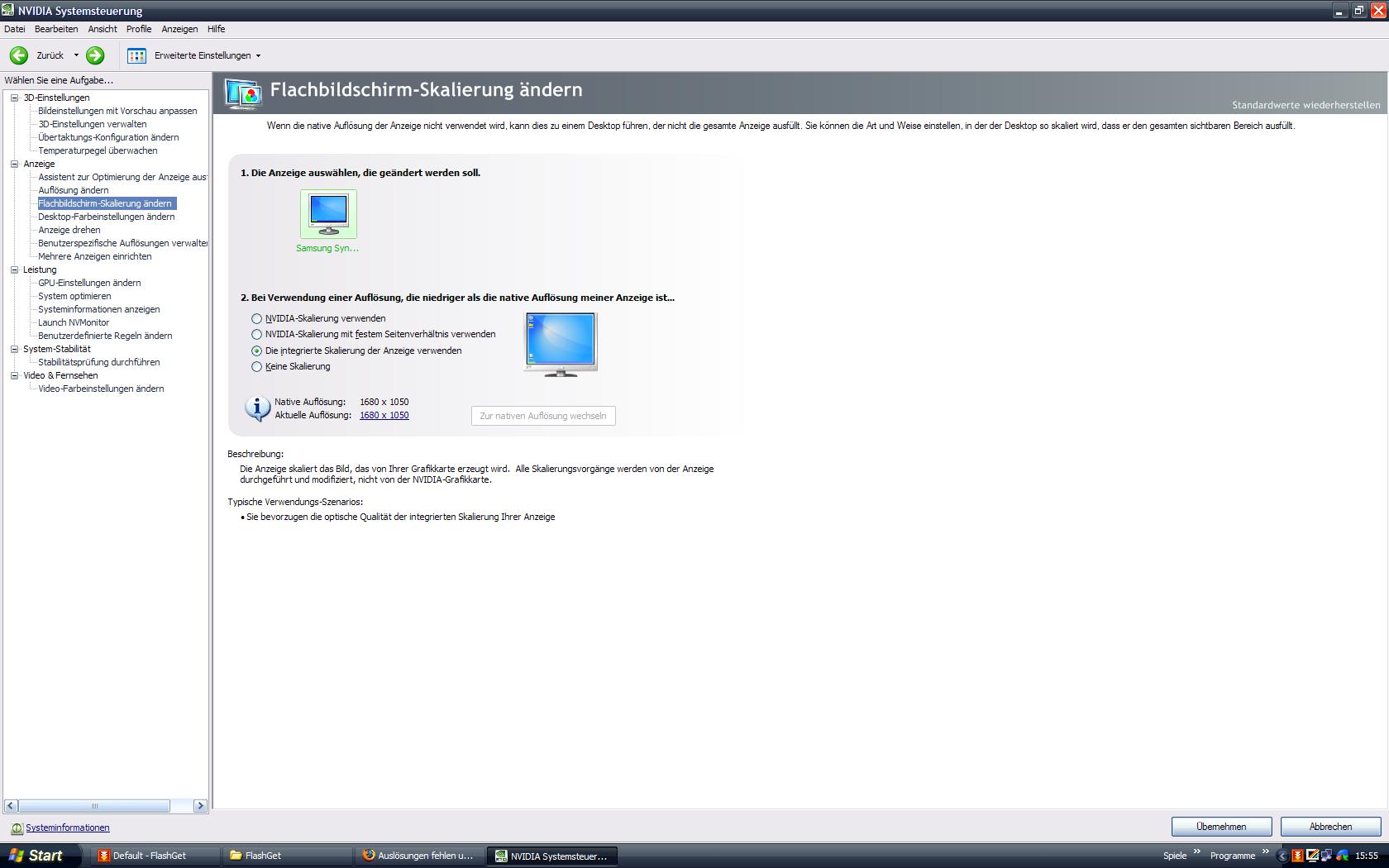Click Standardwerte wiederherstellen link

point(1305,105)
